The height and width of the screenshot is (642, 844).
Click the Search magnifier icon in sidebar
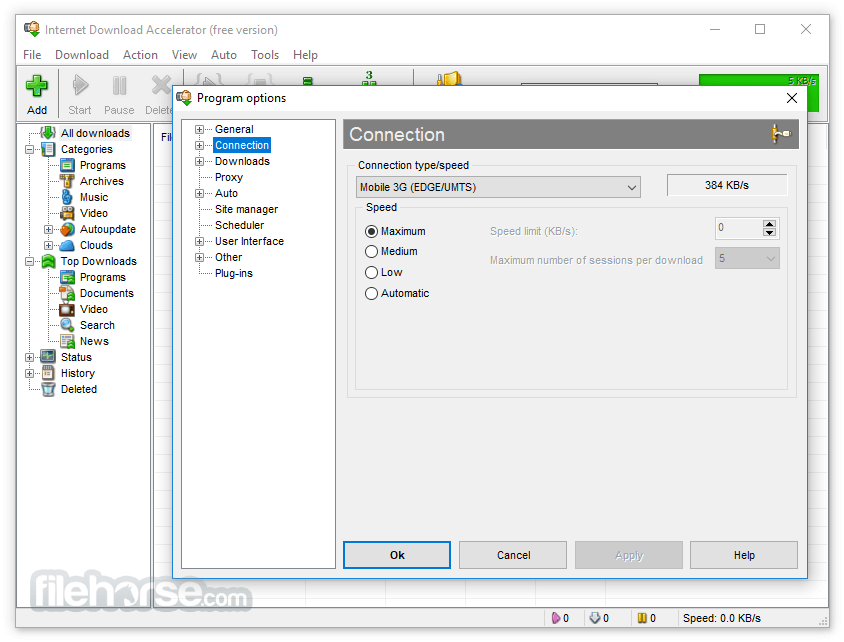tap(67, 325)
